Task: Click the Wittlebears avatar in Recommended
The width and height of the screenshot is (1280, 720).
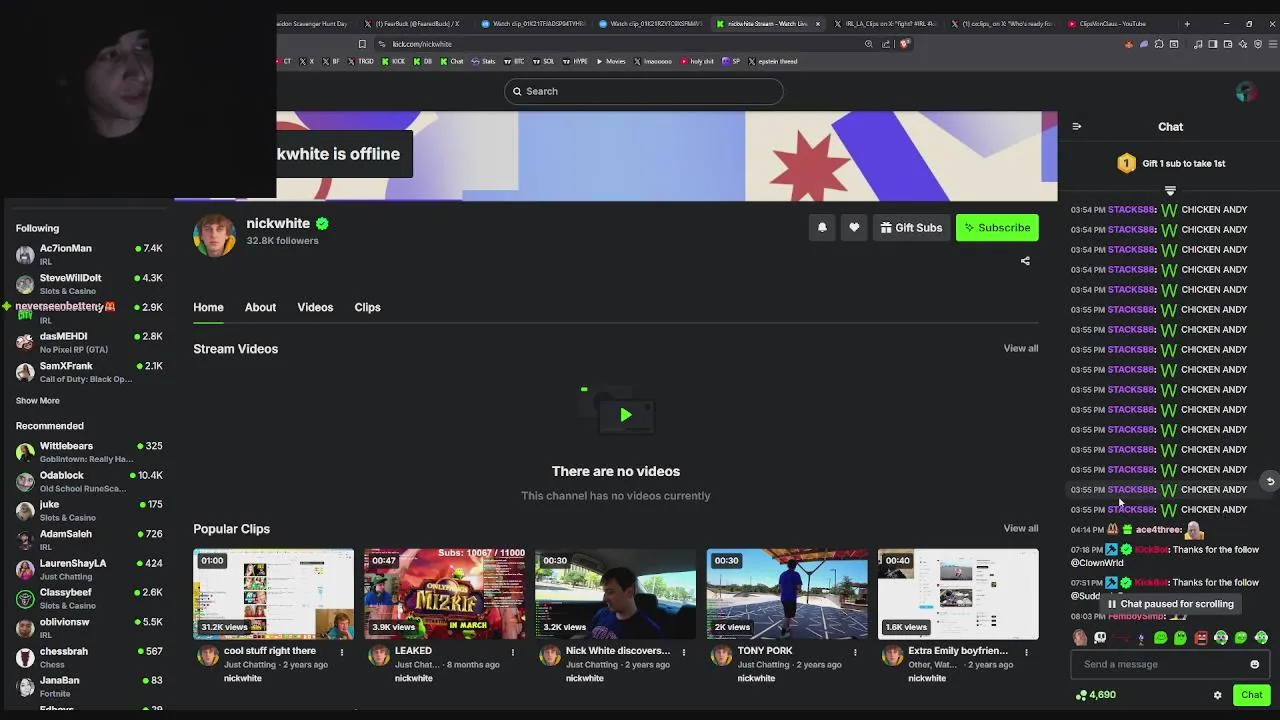Action: (25, 452)
